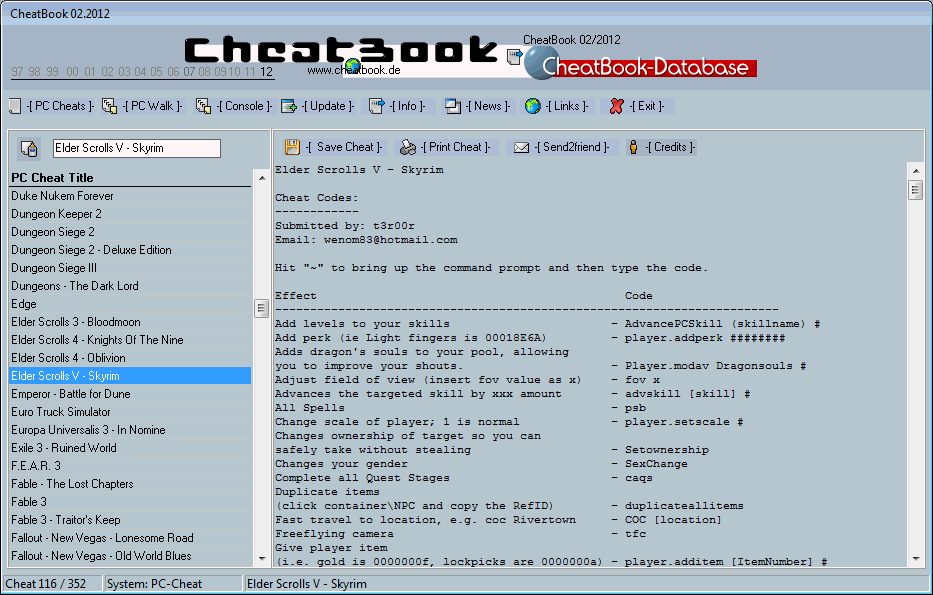933x595 pixels.
Task: Click the [ Exit ] button
Action: click(647, 107)
